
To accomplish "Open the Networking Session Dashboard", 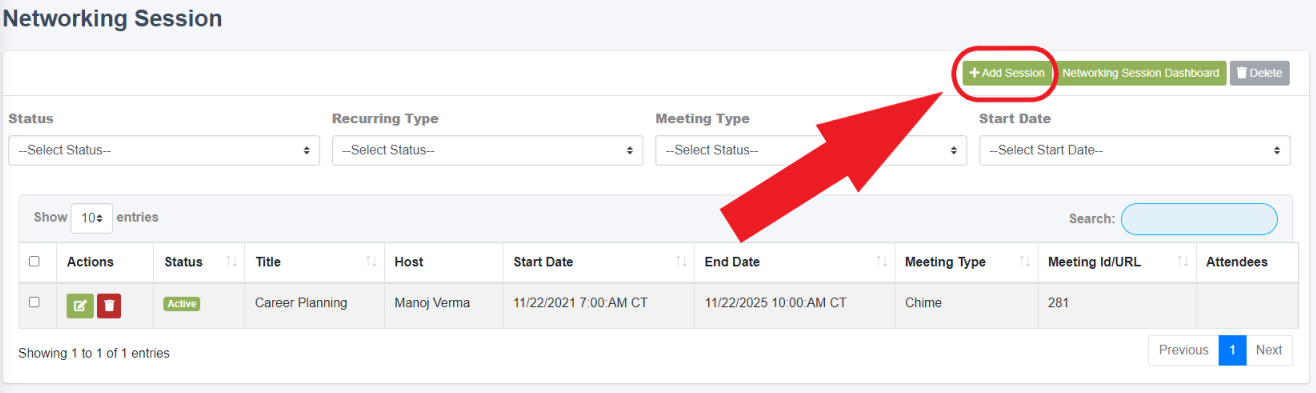I will (x=1140, y=73).
